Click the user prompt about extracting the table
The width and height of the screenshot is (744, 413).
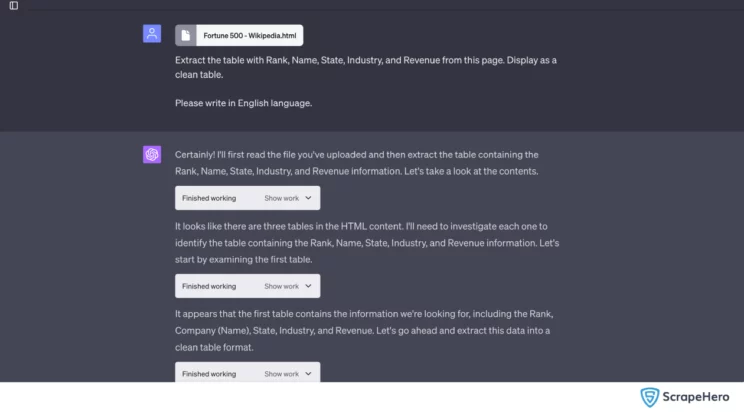pyautogui.click(x=366, y=67)
